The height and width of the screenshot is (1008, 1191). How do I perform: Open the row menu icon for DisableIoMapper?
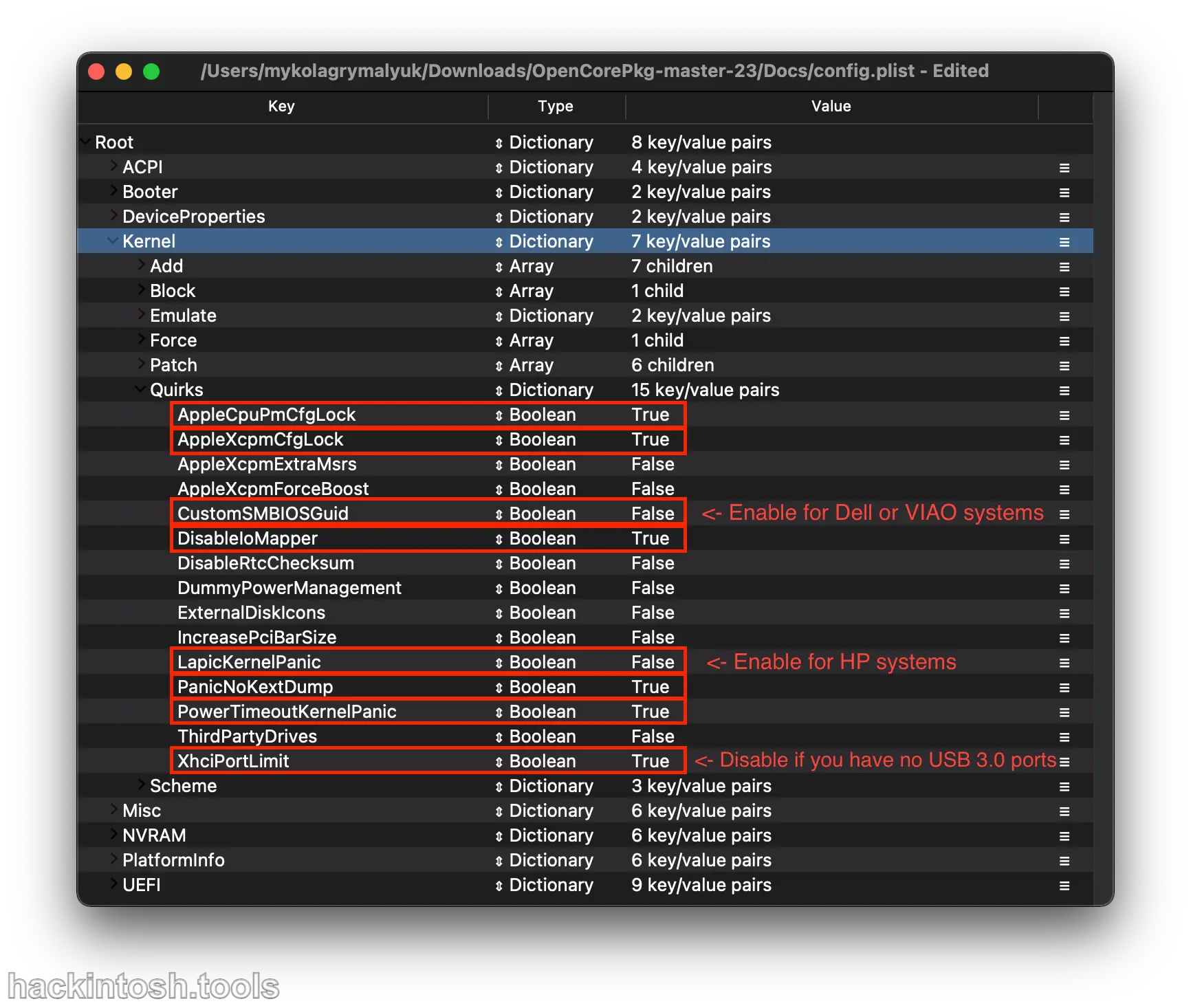click(x=1064, y=539)
